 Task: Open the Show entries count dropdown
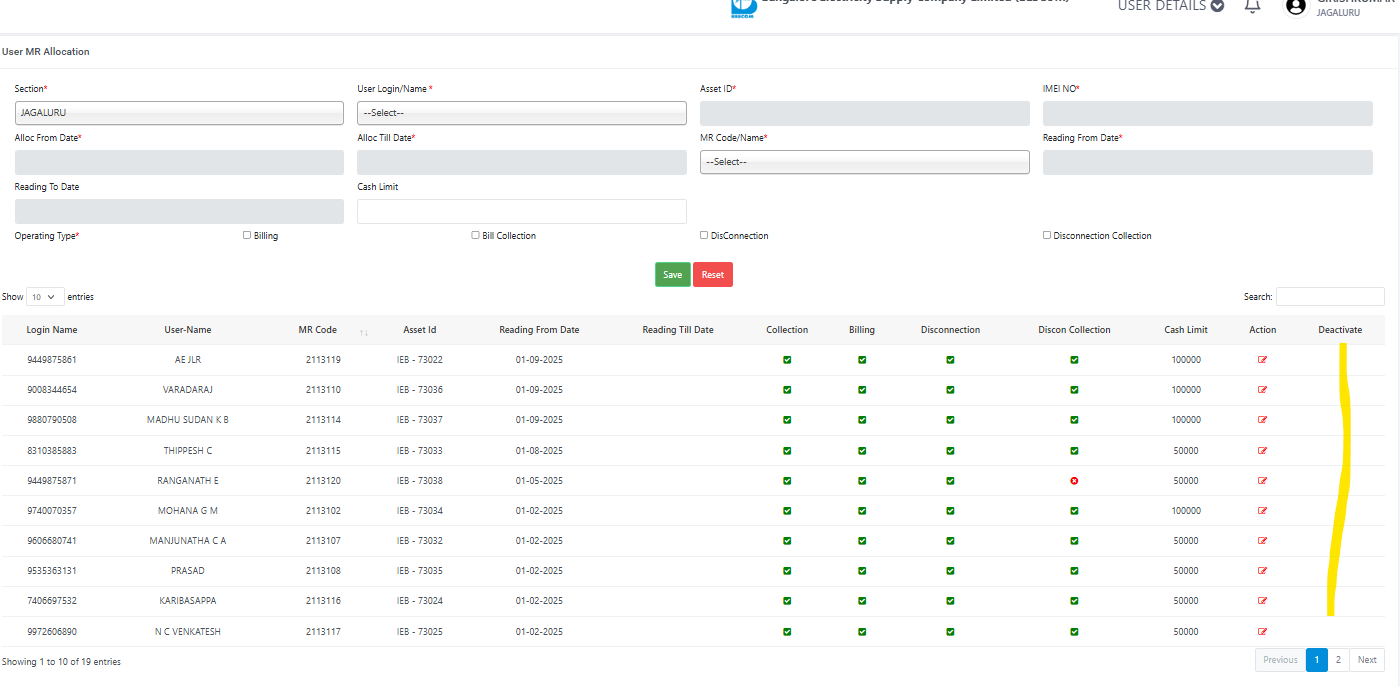pyautogui.click(x=45, y=297)
